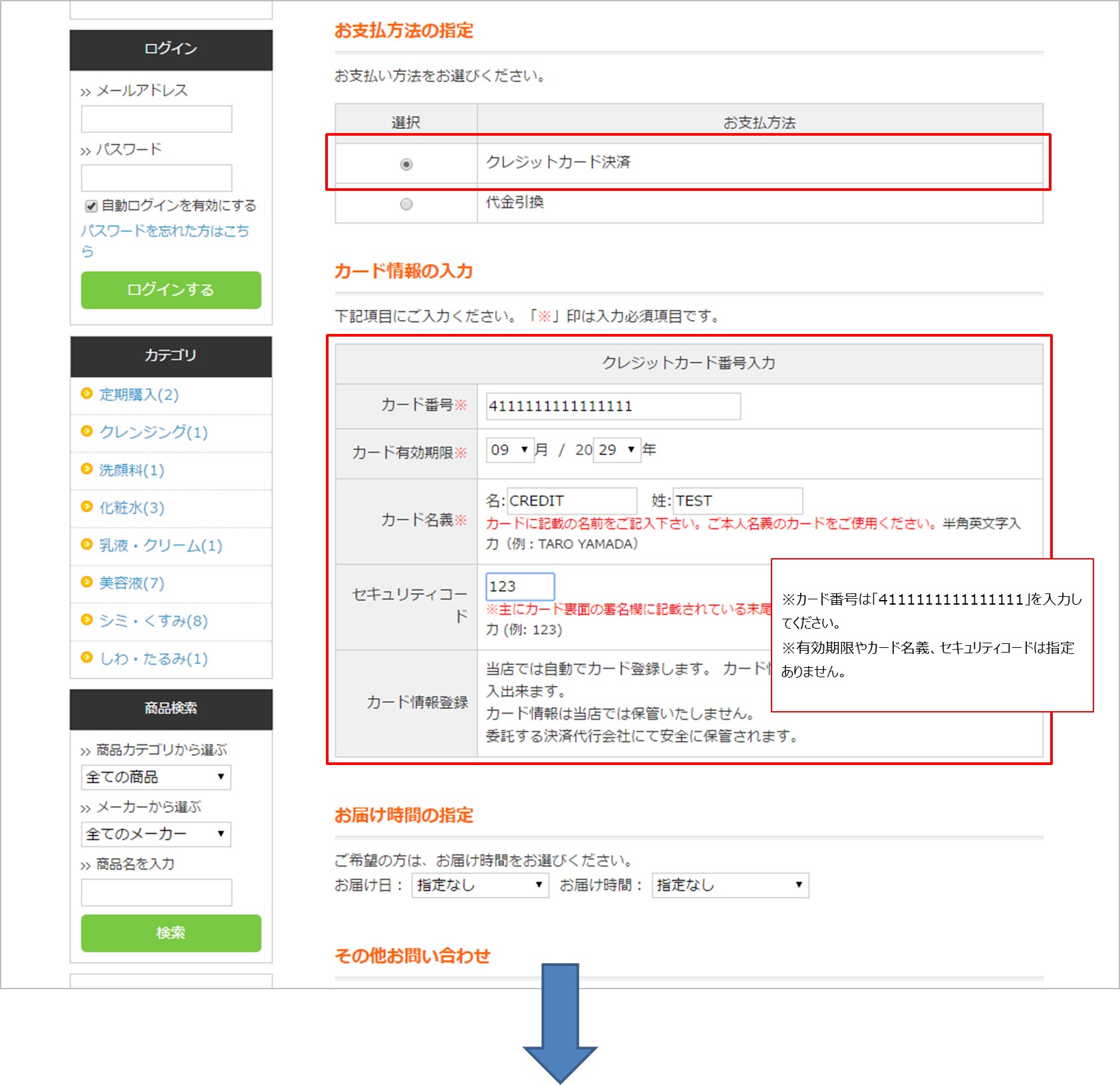Screen dimensions: 1120x1085
Task: Click the メールアドレス login field
Action: pos(156,119)
